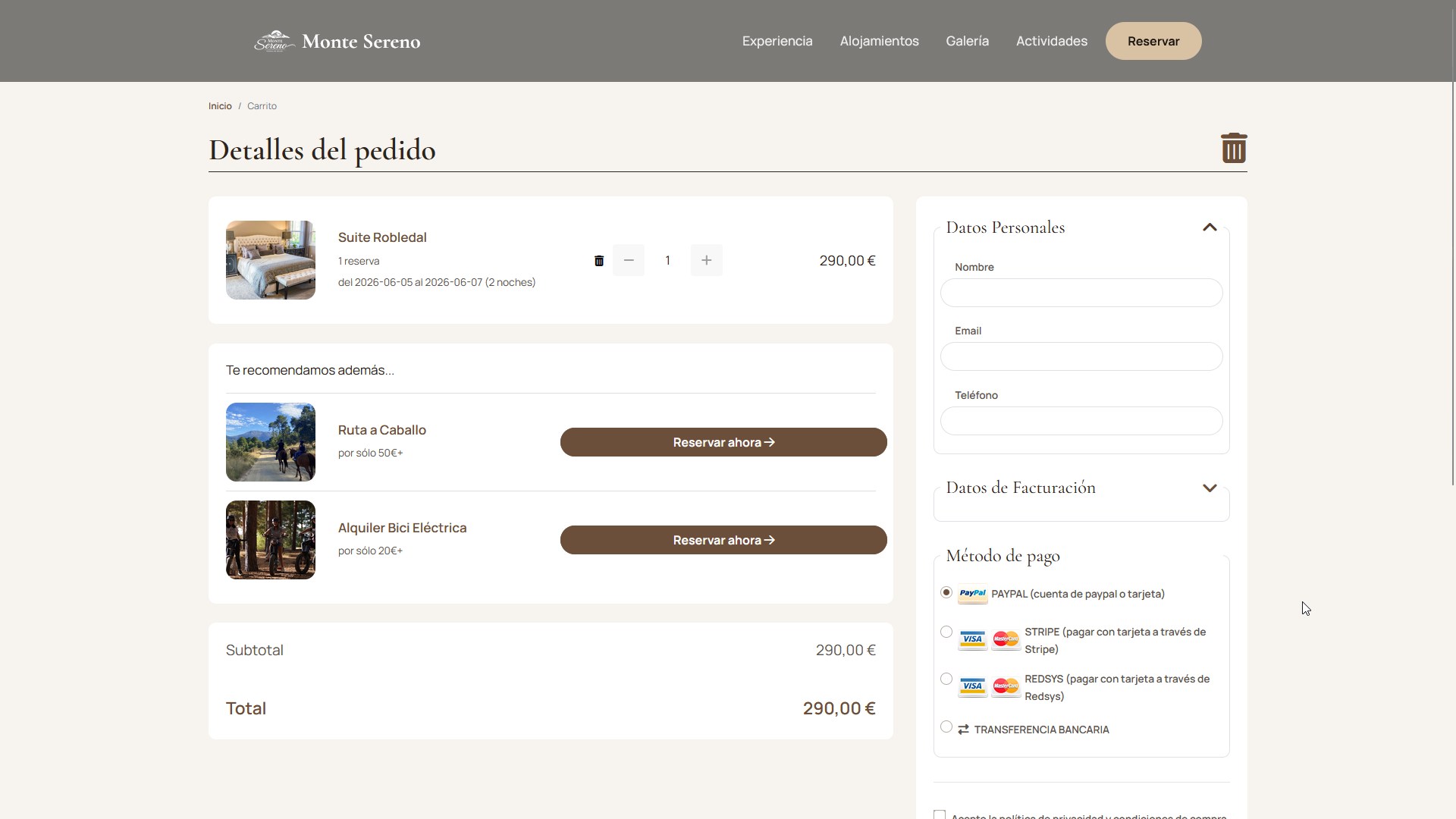1456x819 pixels.
Task: Open the Suite Robledal title link
Action: click(x=382, y=237)
